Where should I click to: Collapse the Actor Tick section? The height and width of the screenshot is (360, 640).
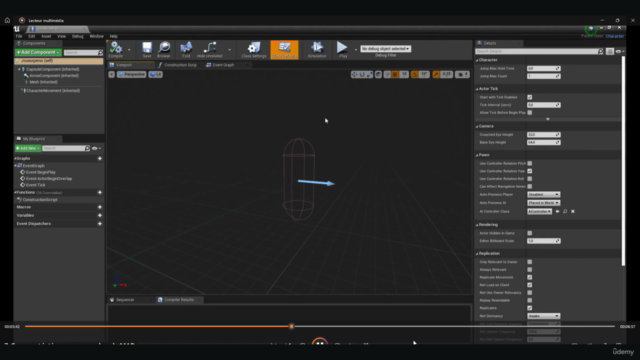[477, 89]
